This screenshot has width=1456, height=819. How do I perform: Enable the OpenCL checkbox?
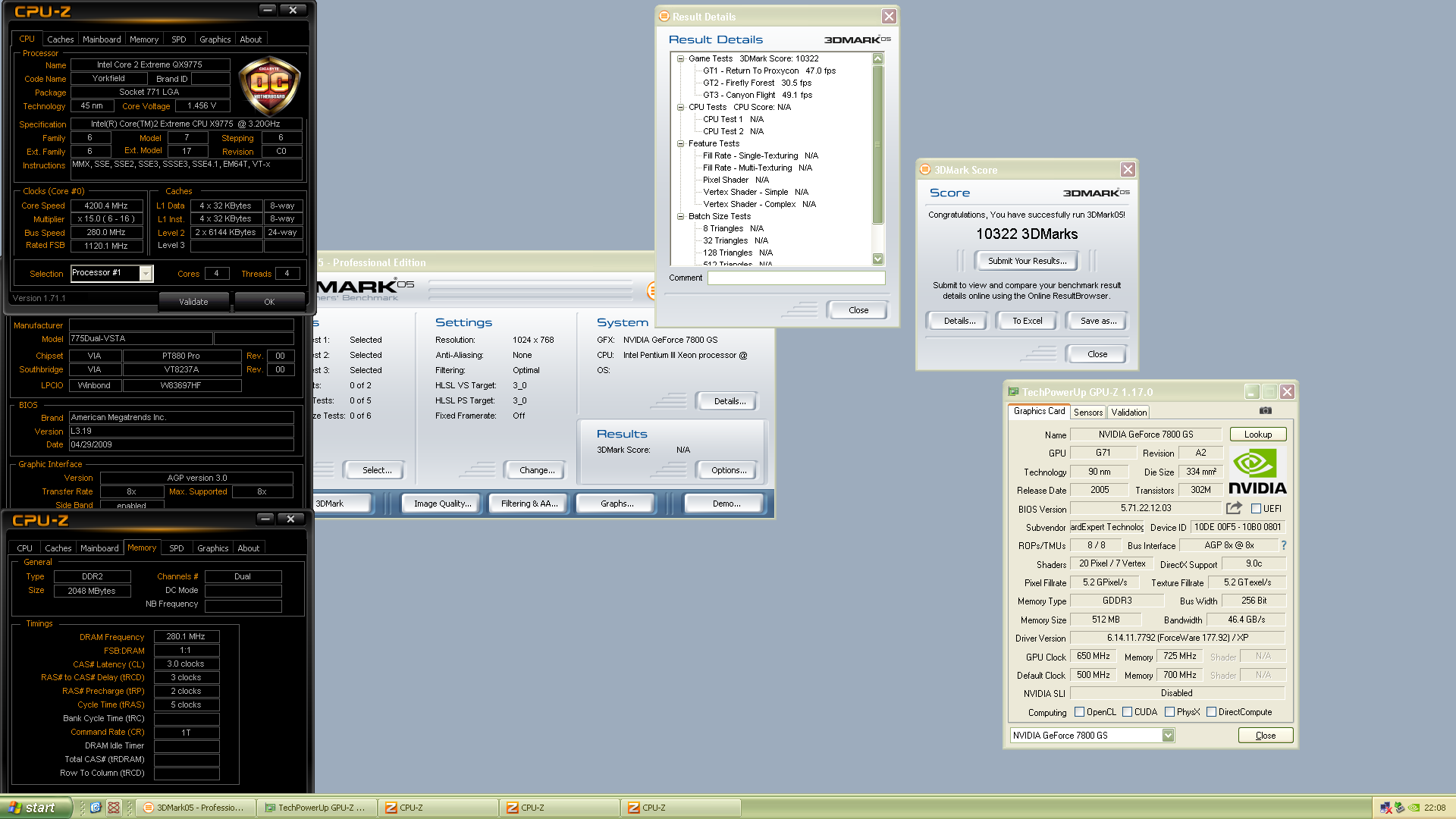coord(1080,712)
